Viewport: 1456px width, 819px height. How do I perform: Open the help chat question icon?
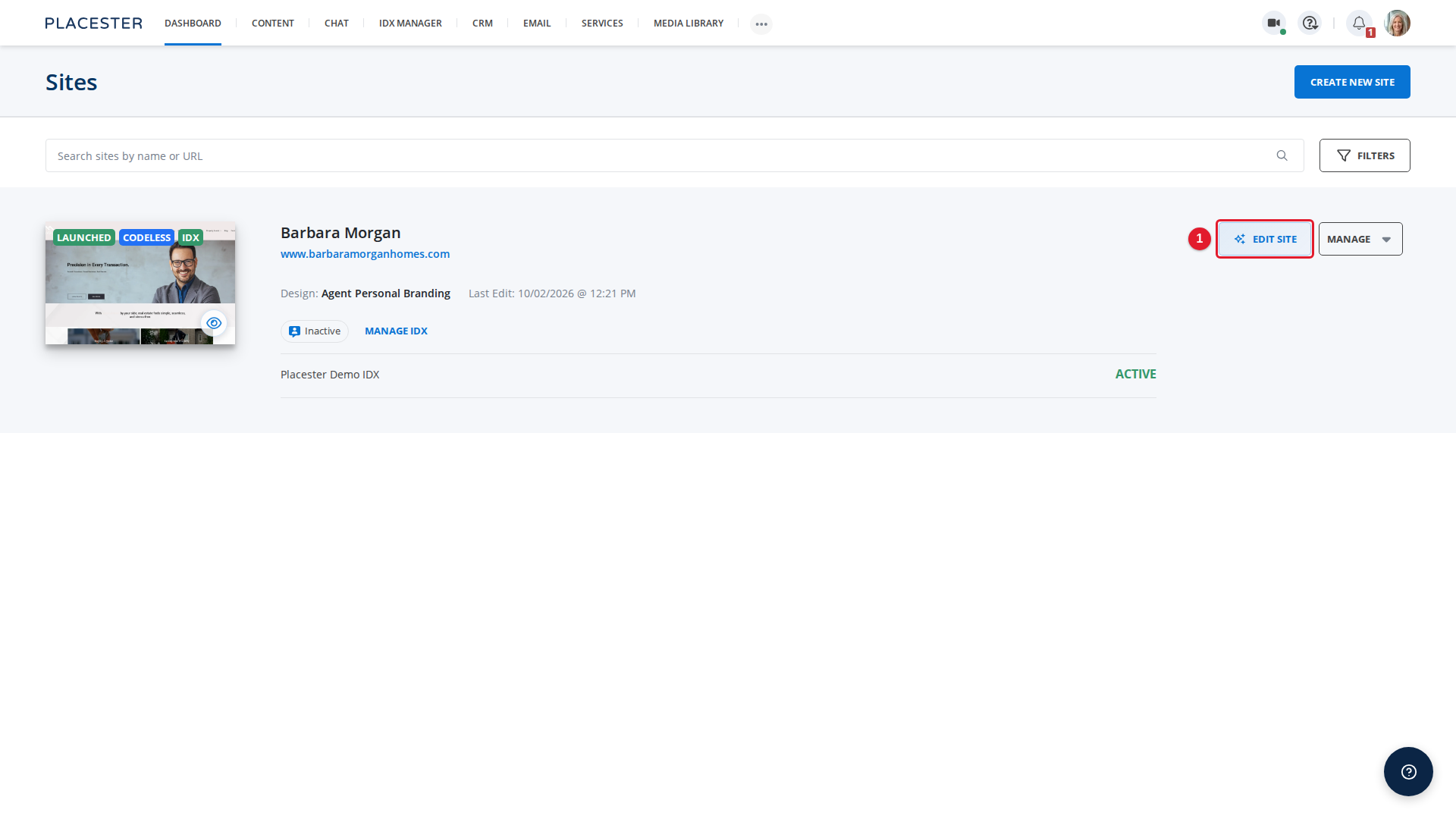1310,24
